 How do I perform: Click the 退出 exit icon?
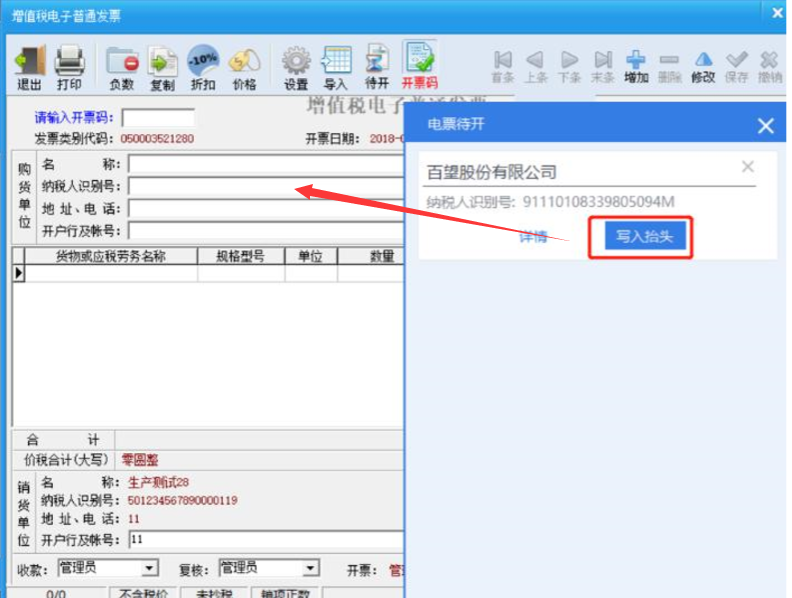click(x=29, y=66)
